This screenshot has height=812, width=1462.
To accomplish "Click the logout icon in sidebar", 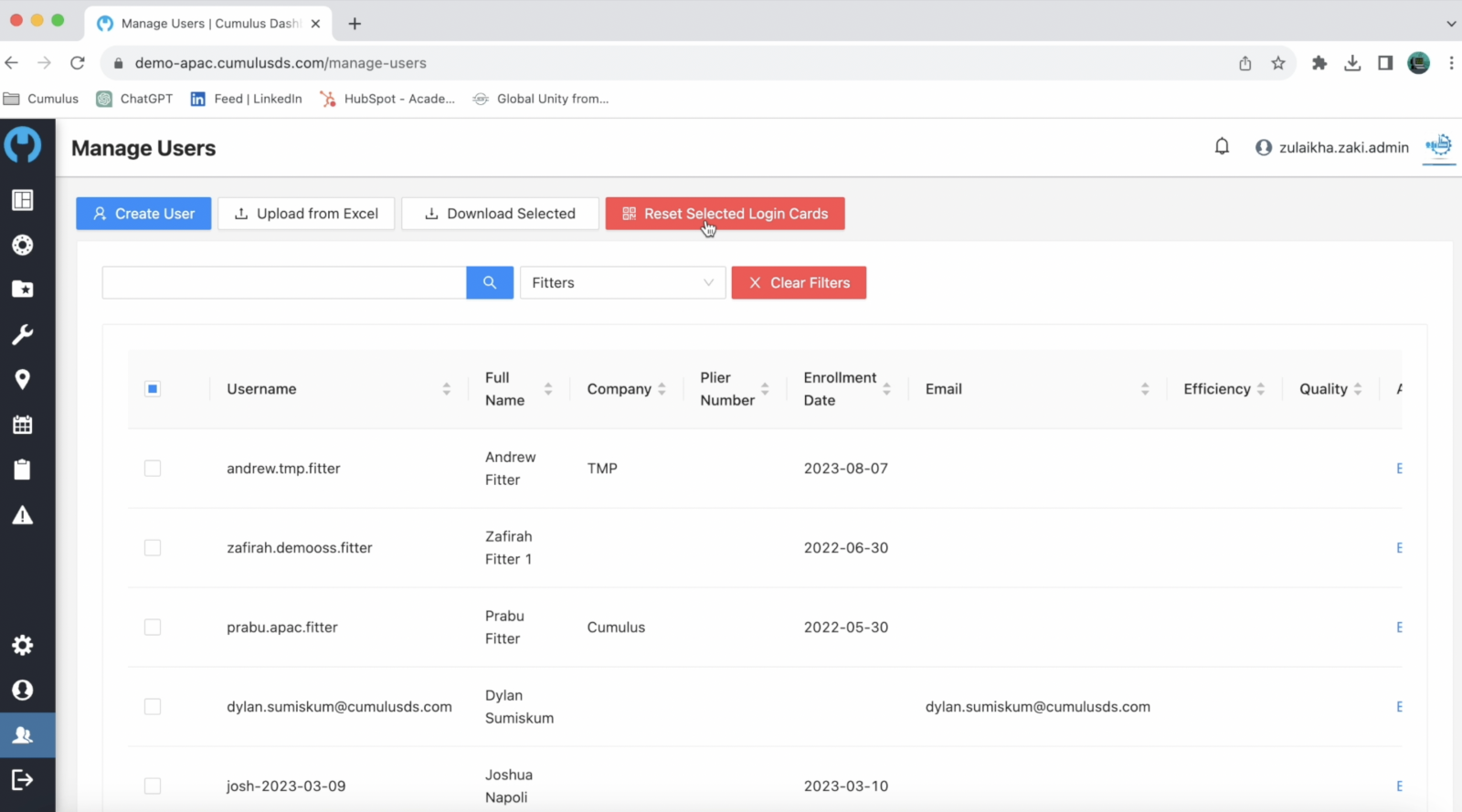I will [23, 779].
